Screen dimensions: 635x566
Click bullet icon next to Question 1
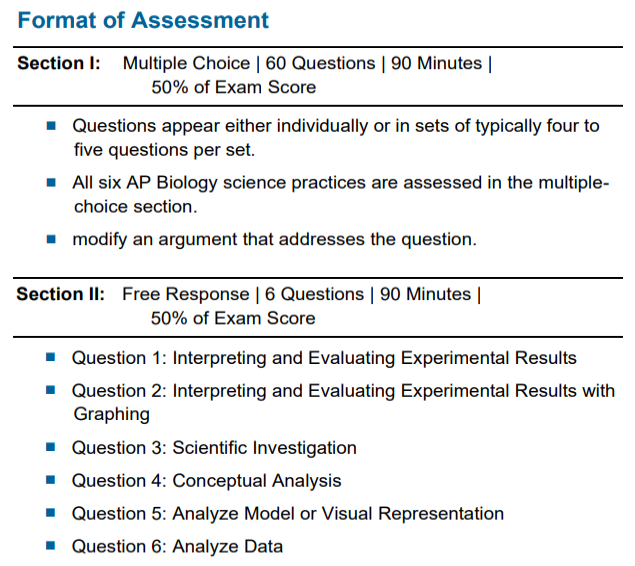click(51, 357)
